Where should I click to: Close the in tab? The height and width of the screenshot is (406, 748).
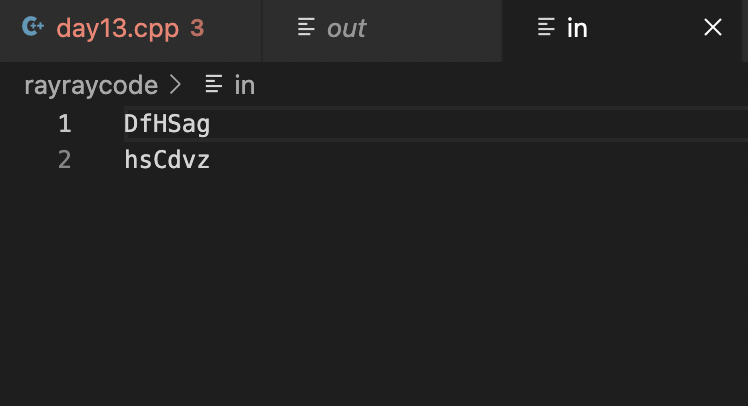tap(713, 27)
